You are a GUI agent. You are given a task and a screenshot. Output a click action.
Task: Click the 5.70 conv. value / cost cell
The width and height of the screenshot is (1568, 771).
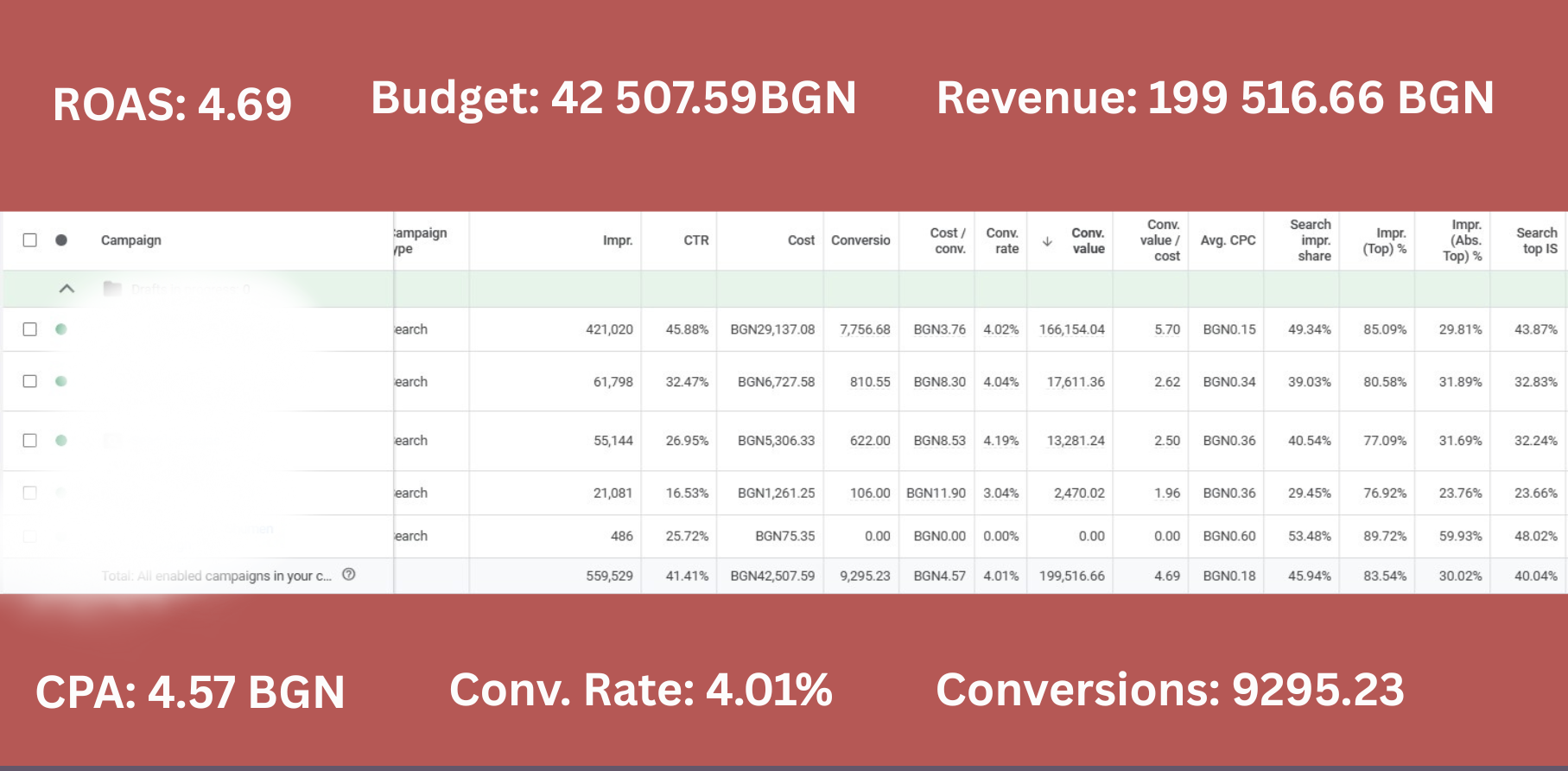point(1167,329)
